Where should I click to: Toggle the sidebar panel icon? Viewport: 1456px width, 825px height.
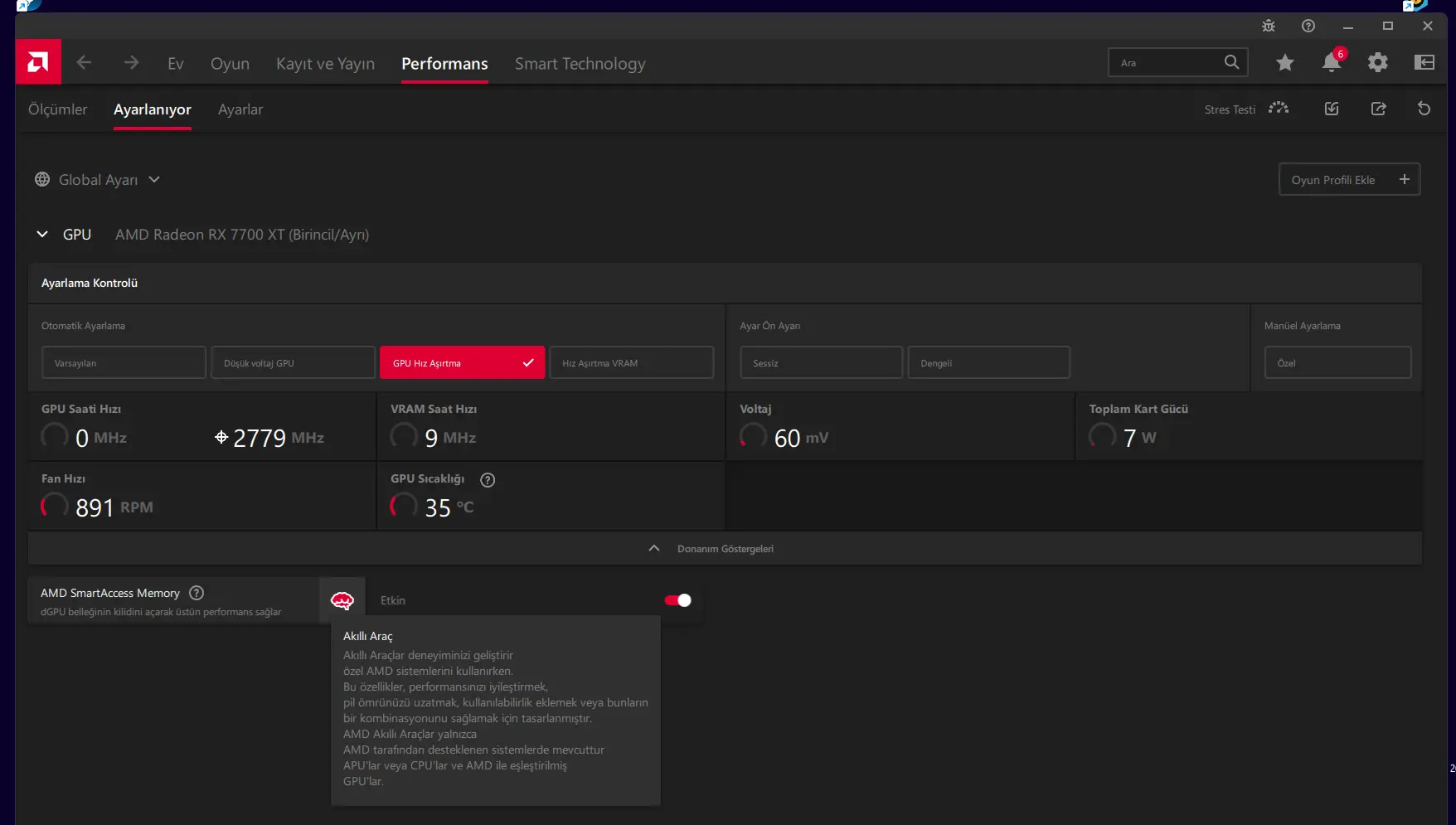[x=1424, y=62]
